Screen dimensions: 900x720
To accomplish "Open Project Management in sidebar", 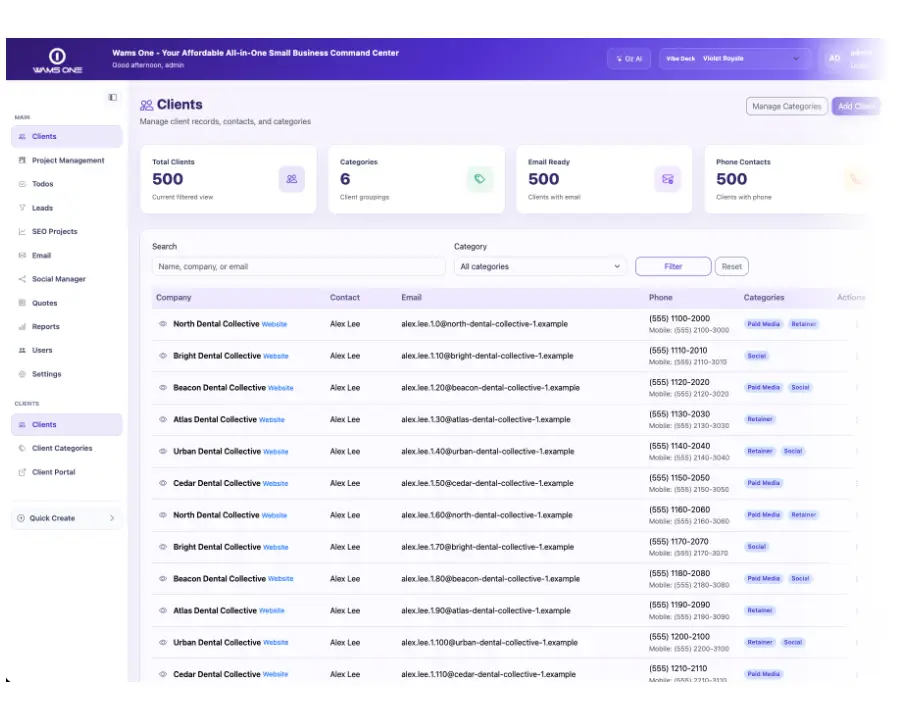I will 67,160.
